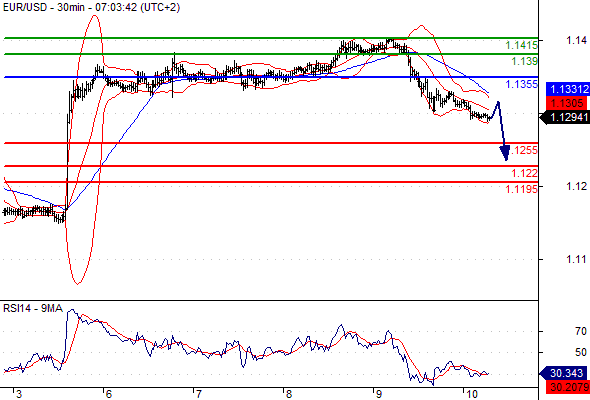Click the RSI 70 axis label

click(x=581, y=331)
